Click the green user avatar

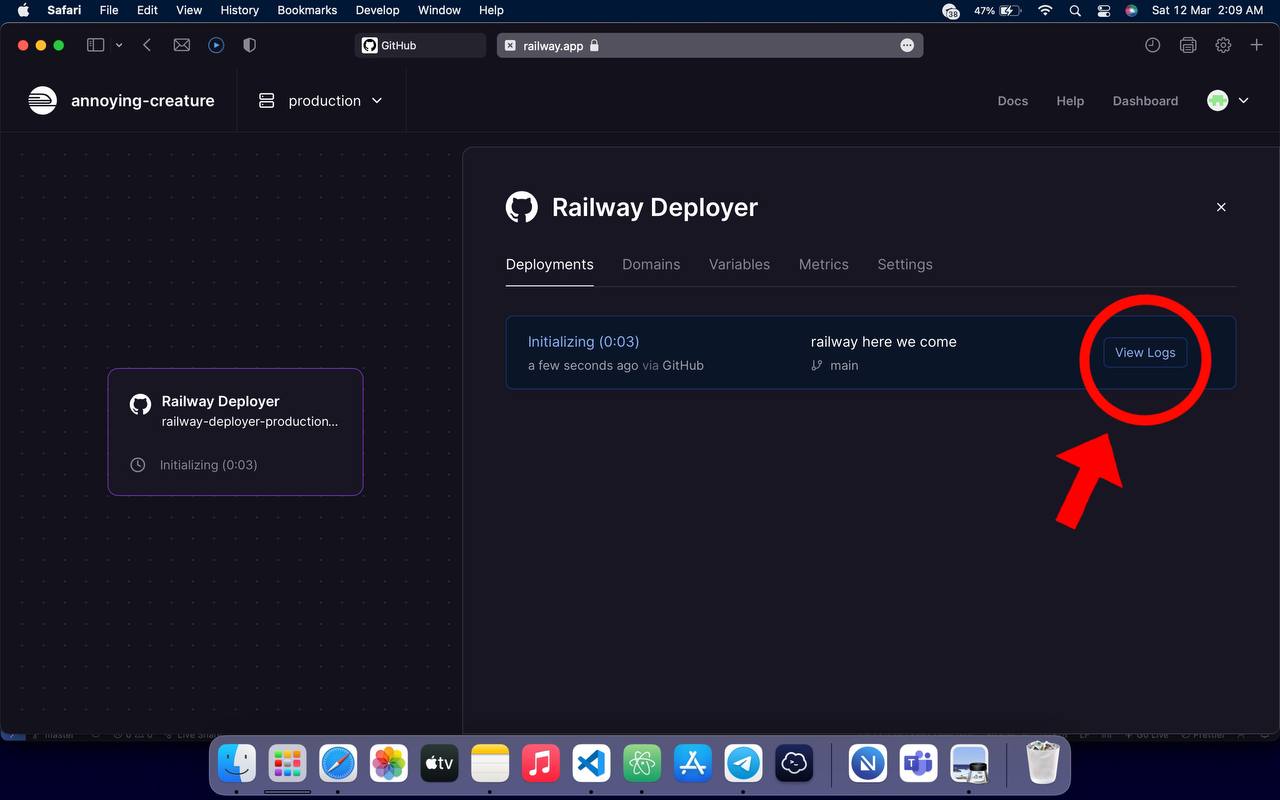click(x=1217, y=101)
